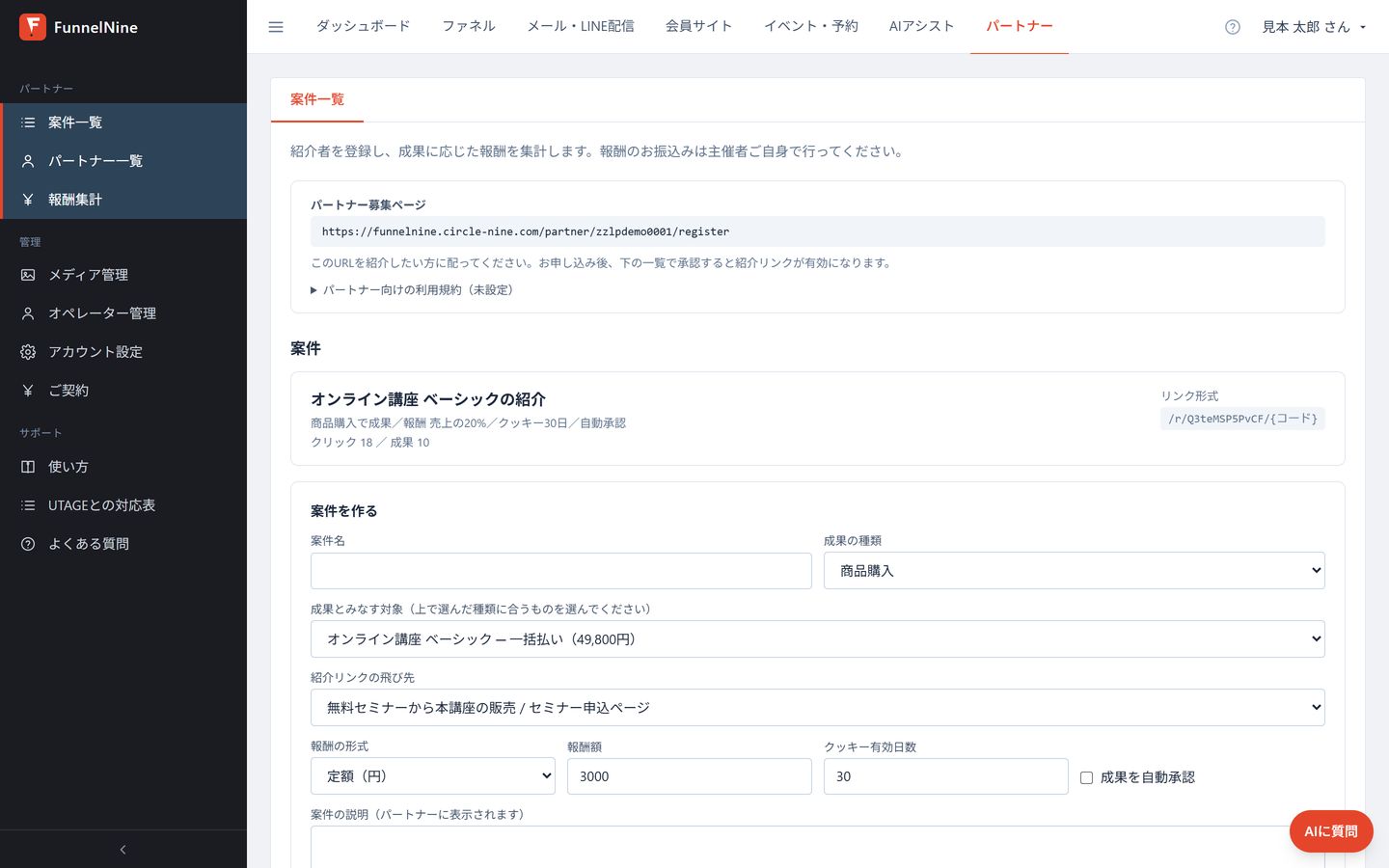Viewport: 1389px width, 868px height.
Task: Open the イベント・予約 menu
Action: point(811,26)
